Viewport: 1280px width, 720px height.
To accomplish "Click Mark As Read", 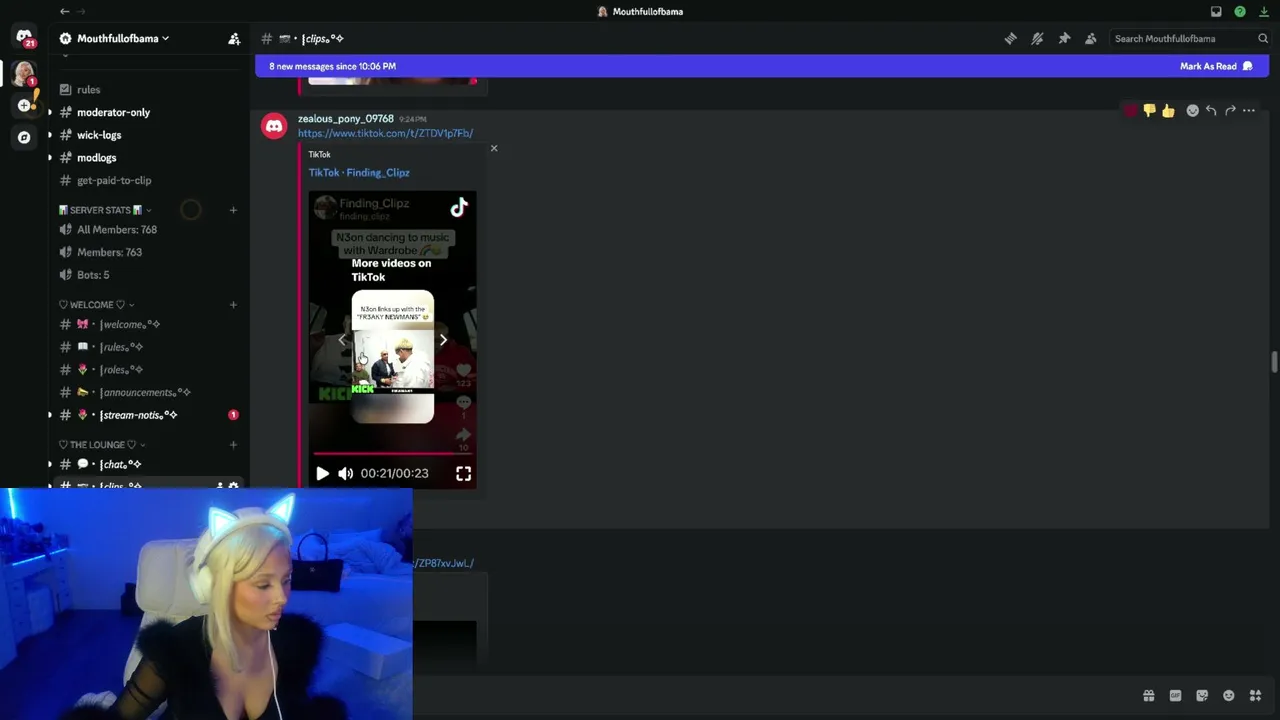I will (1215, 66).
